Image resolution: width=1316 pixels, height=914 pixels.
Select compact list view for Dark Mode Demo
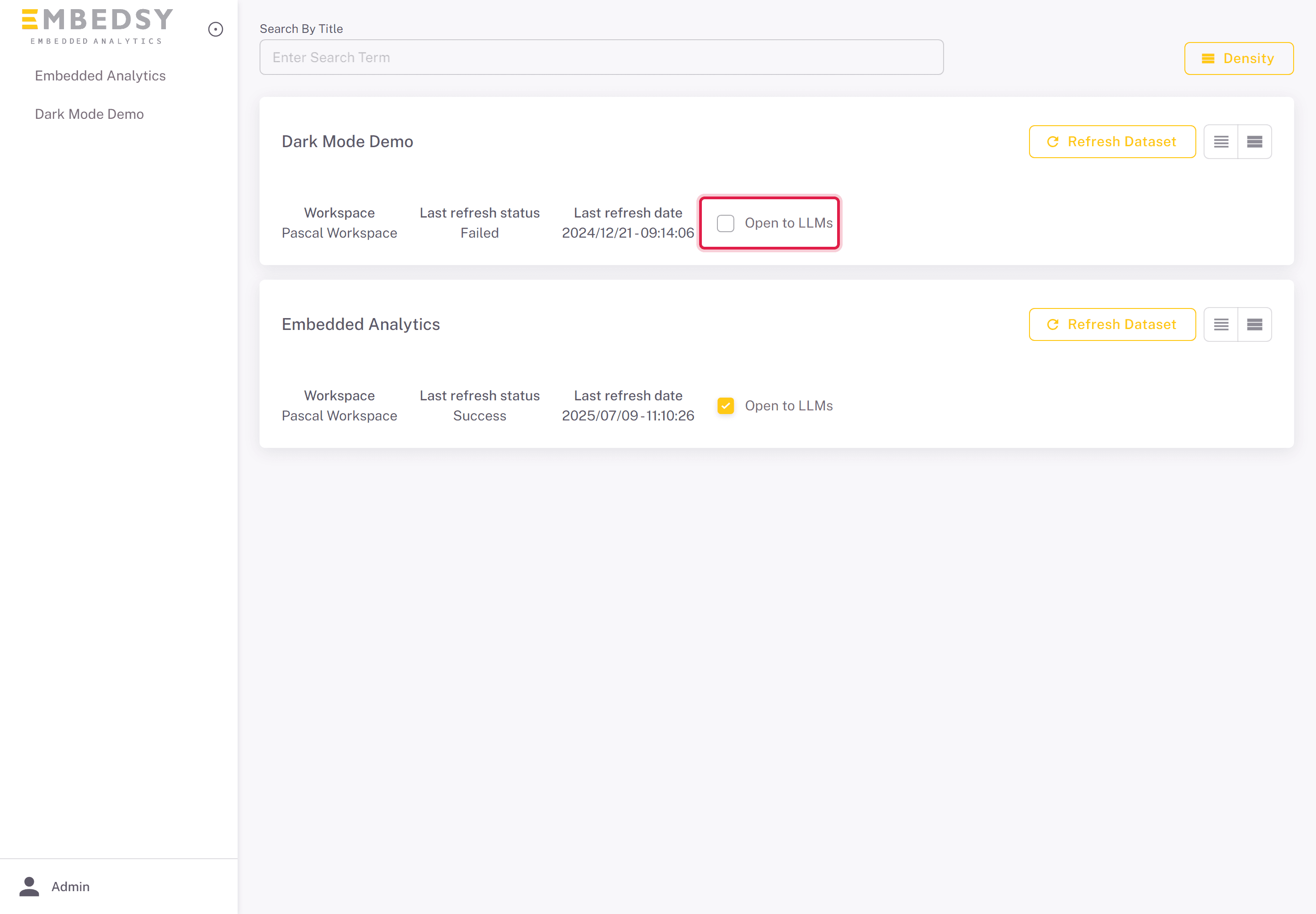pyautogui.click(x=1221, y=142)
